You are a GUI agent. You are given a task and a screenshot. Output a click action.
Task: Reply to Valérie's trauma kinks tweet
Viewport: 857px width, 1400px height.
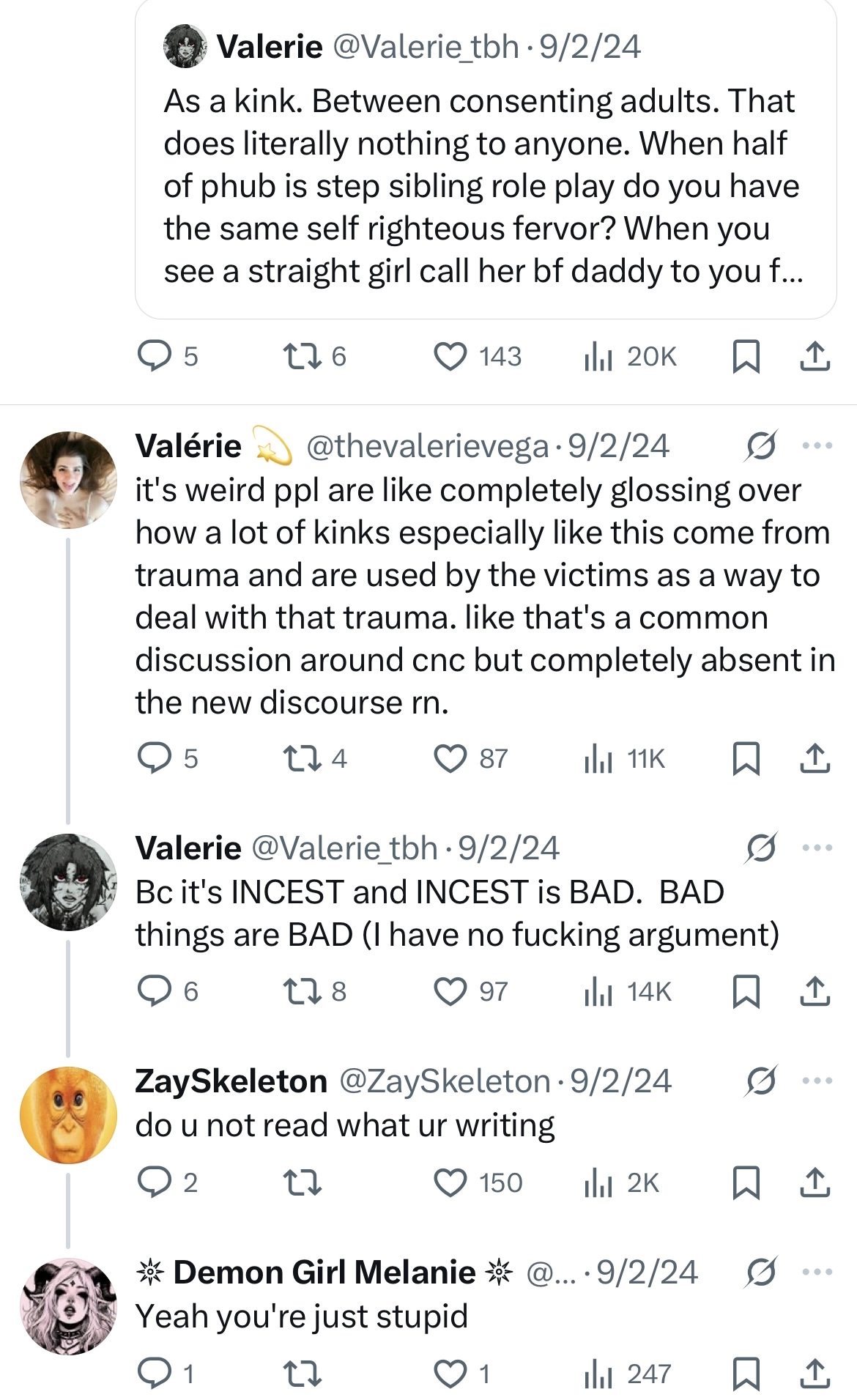155,758
